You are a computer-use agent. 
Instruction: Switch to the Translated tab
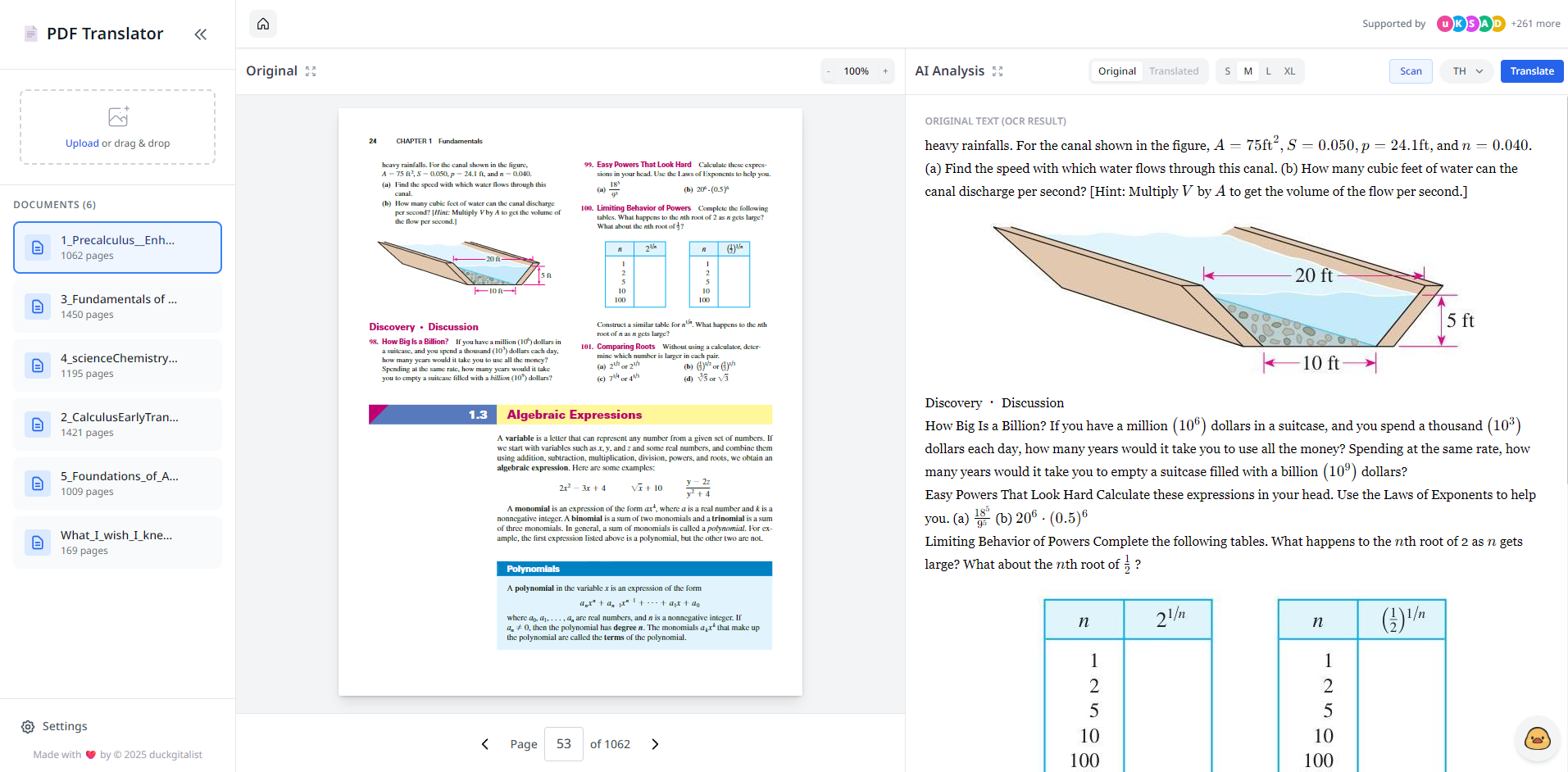[x=1174, y=71]
